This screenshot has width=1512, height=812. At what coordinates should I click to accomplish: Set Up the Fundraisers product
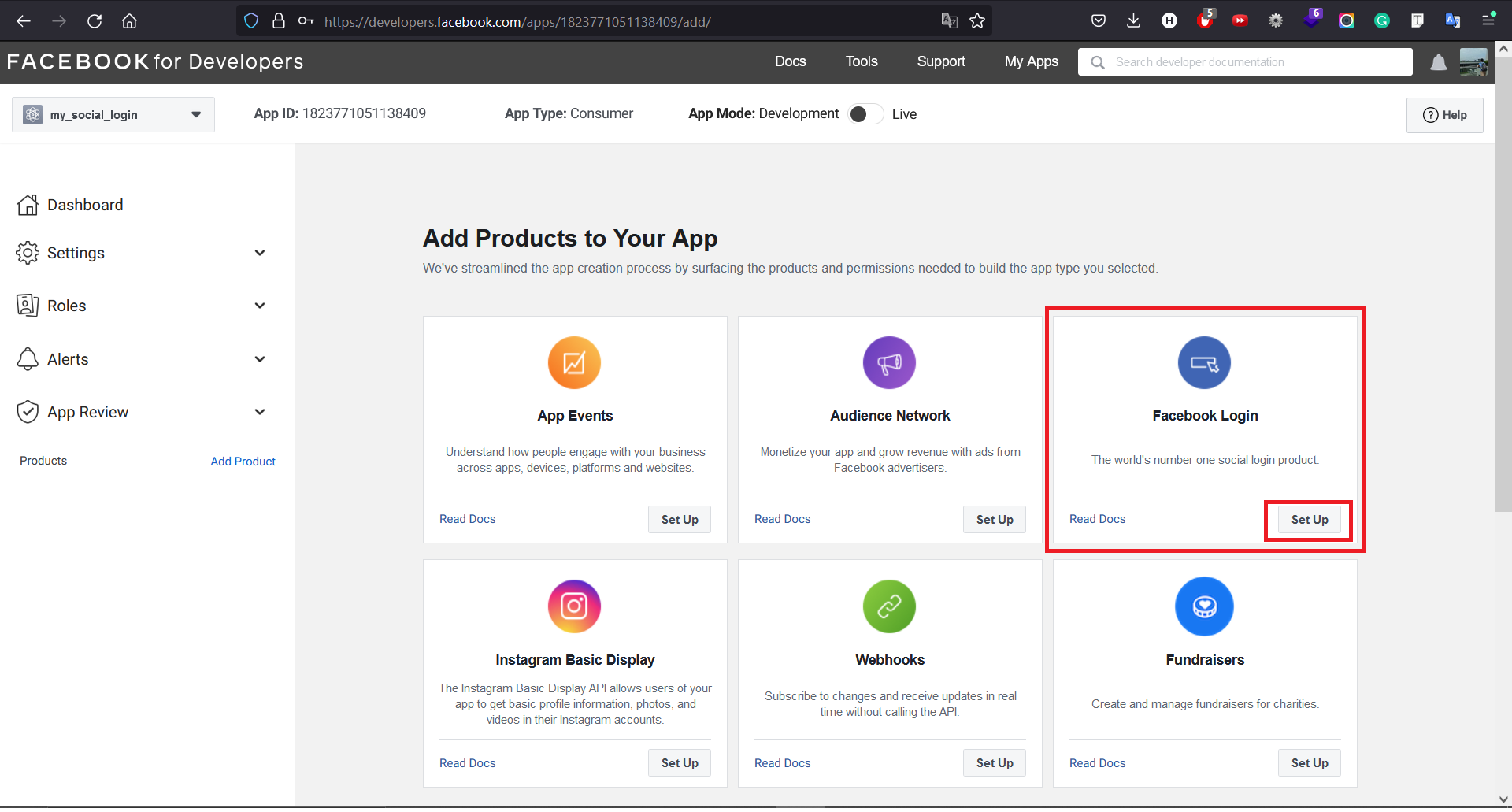point(1310,763)
